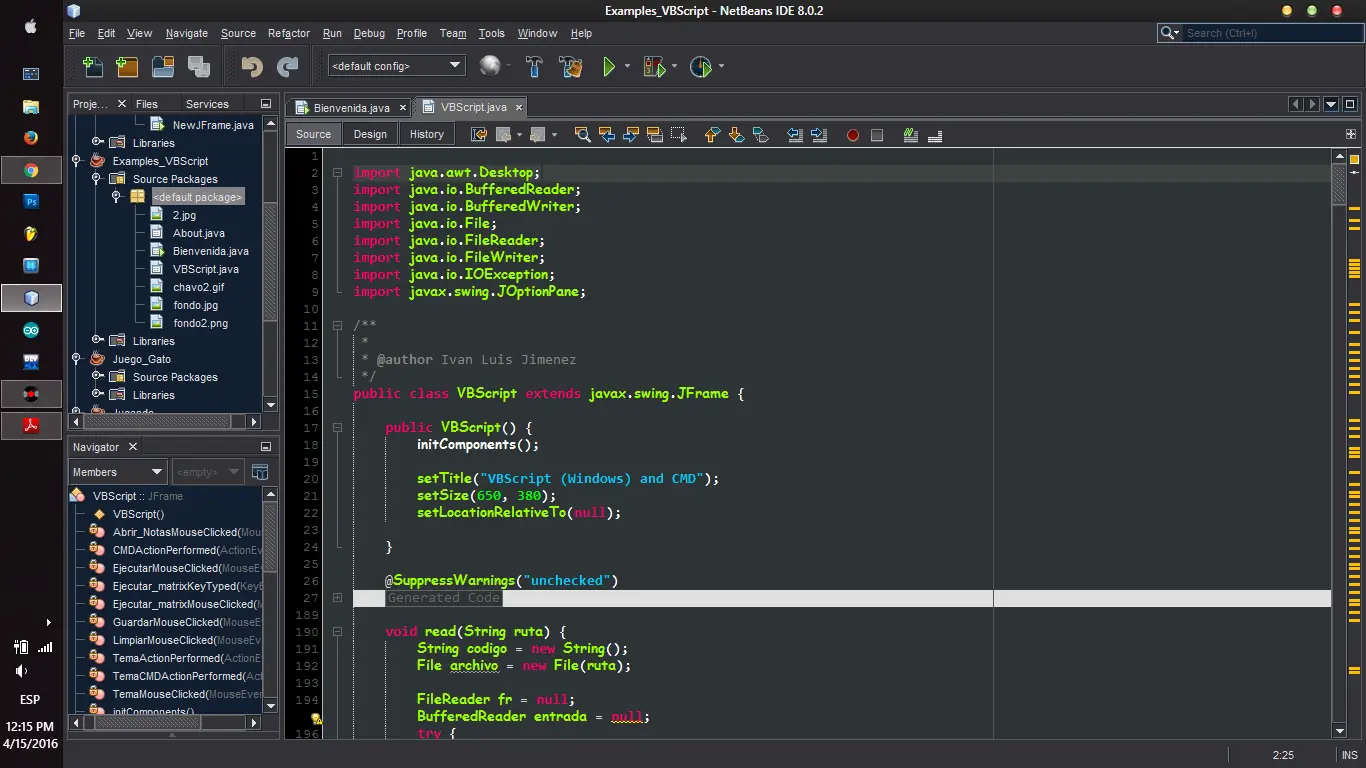Screen dimensions: 1366x768
Task: Switch to the Bienvenida.java editor tab
Action: tap(351, 107)
